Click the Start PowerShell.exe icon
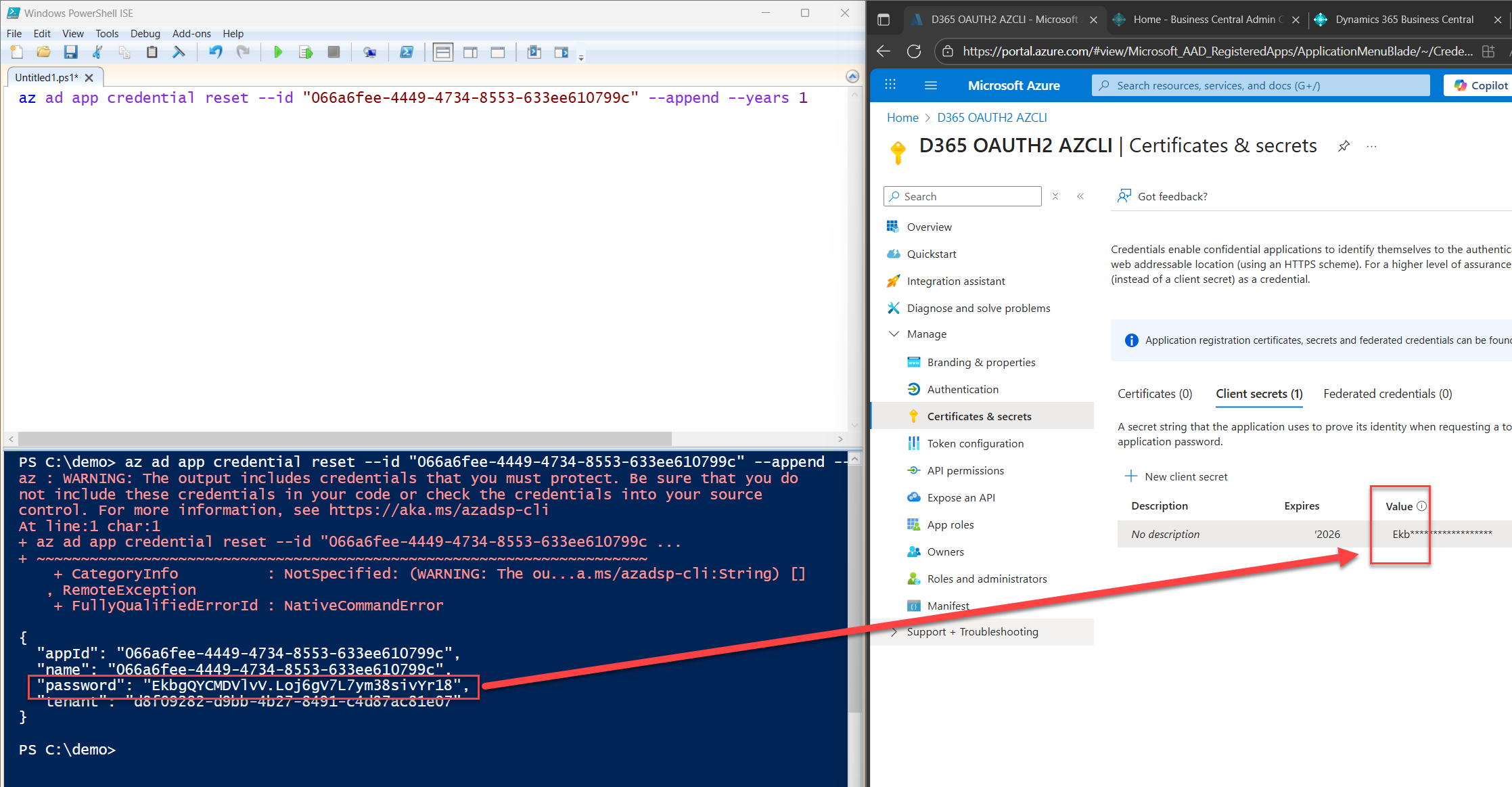The image size is (1512, 787). click(407, 52)
